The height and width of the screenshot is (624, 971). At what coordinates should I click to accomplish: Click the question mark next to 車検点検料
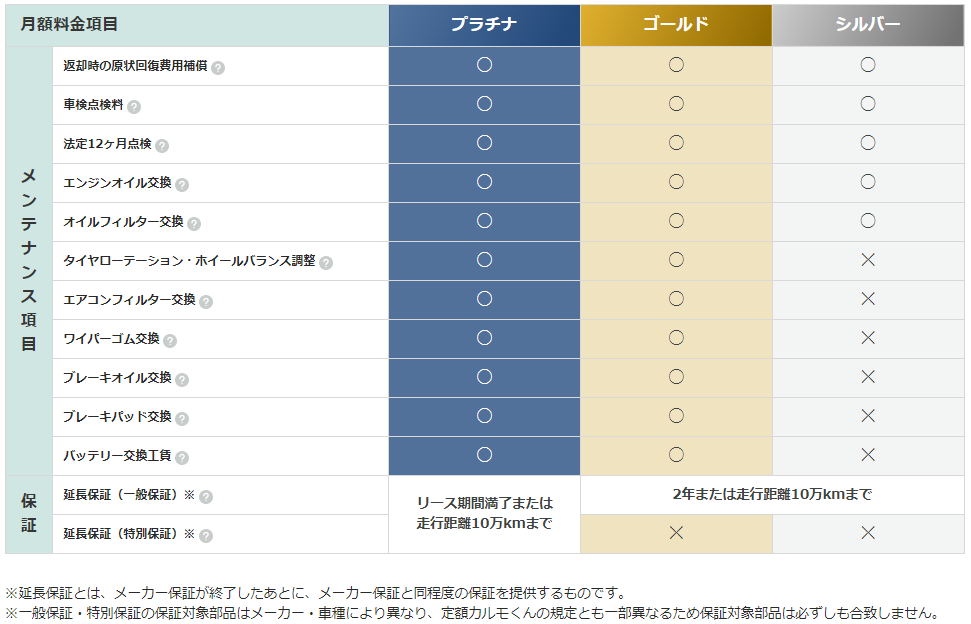pyautogui.click(x=134, y=106)
